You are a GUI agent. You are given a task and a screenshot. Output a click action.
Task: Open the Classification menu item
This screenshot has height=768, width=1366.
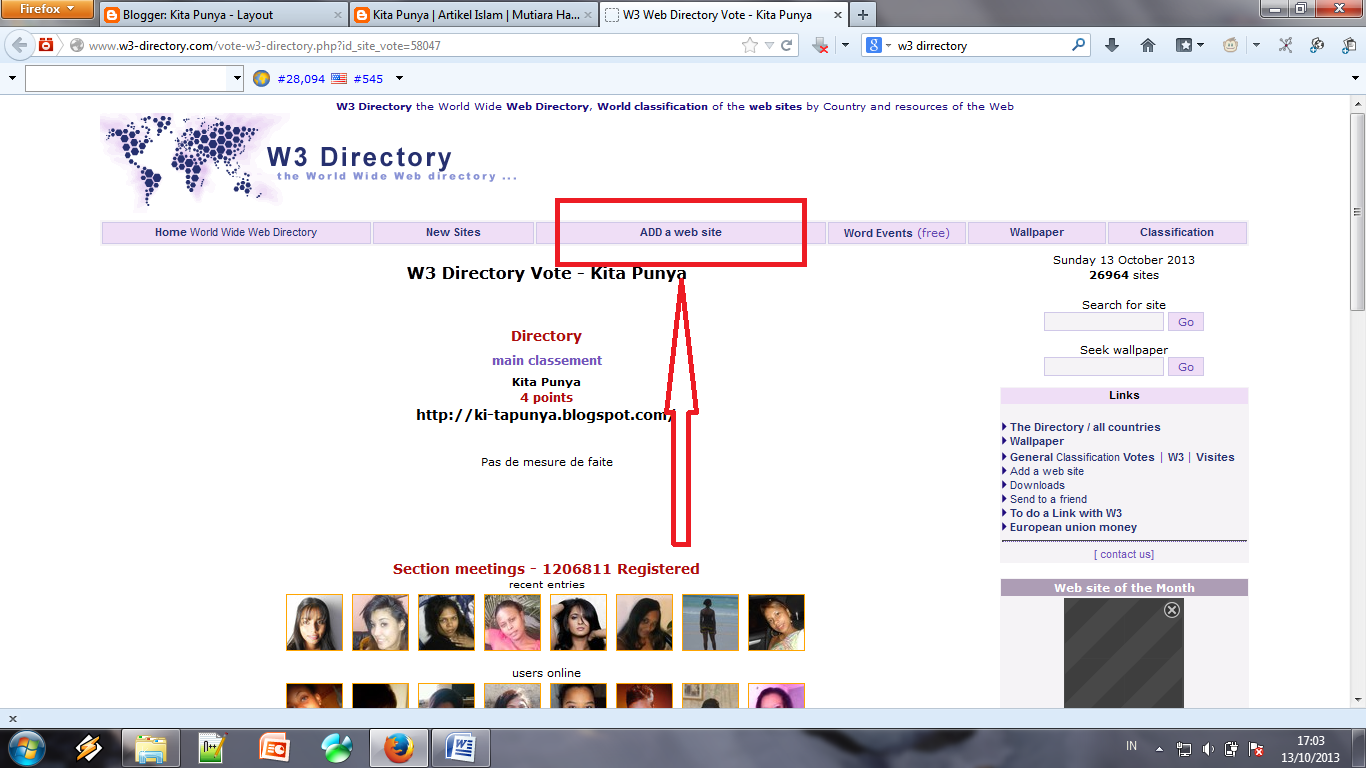[x=1177, y=232]
